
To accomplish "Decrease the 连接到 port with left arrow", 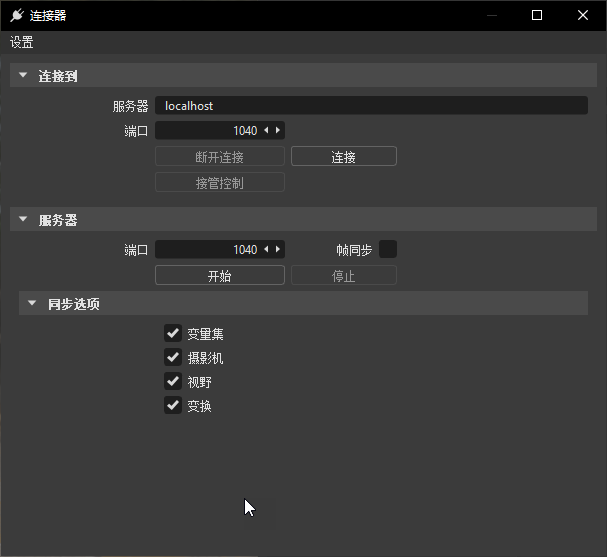I will click(x=266, y=130).
